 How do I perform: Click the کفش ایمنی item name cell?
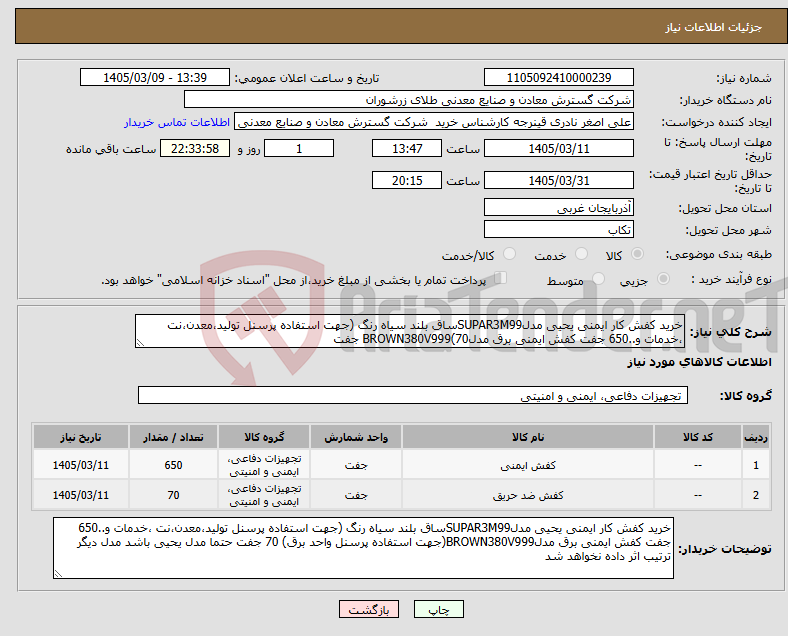[528, 465]
